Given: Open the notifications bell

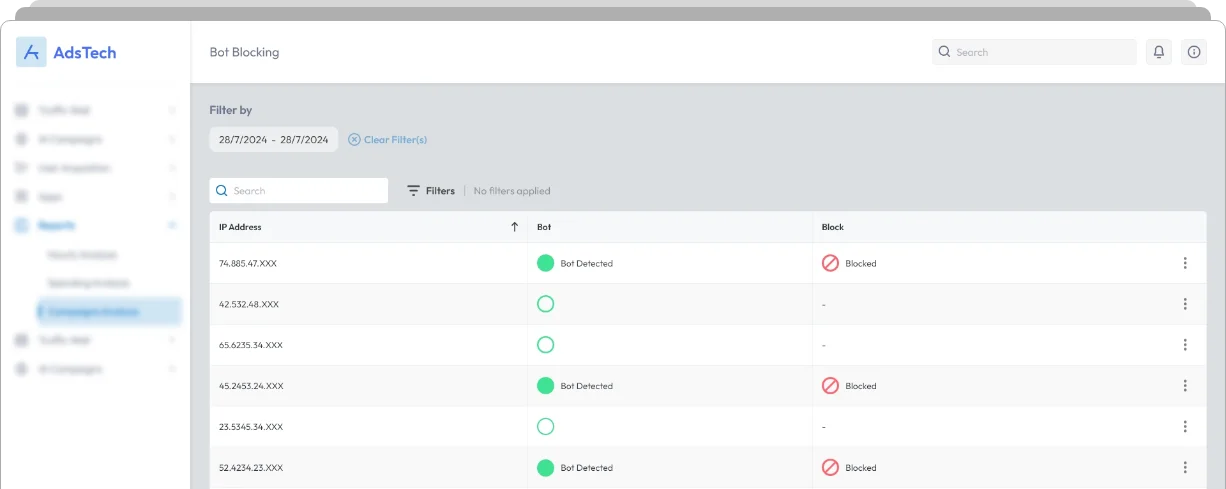Looking at the screenshot, I should pos(1159,52).
